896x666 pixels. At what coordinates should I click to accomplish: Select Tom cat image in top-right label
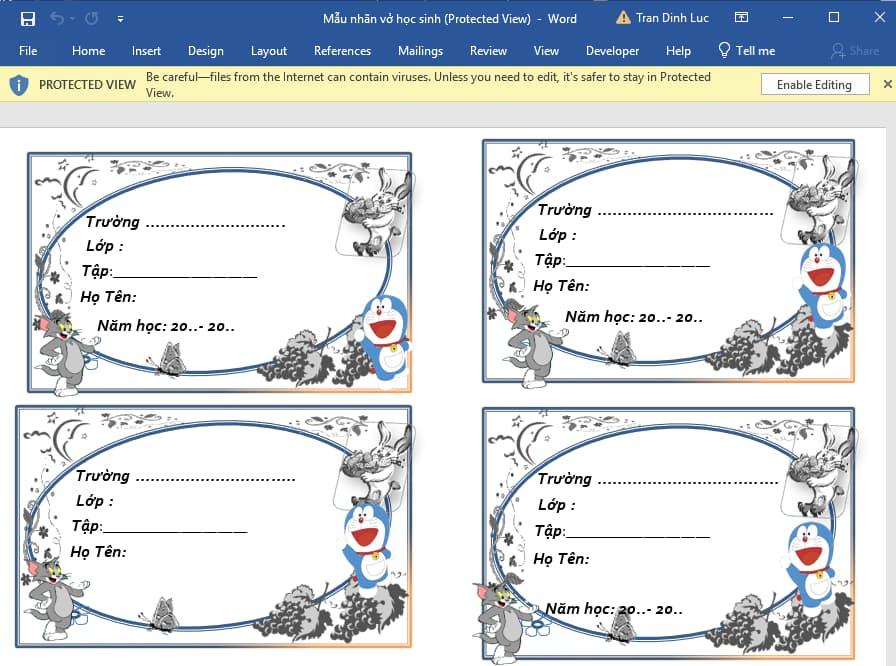coord(531,347)
